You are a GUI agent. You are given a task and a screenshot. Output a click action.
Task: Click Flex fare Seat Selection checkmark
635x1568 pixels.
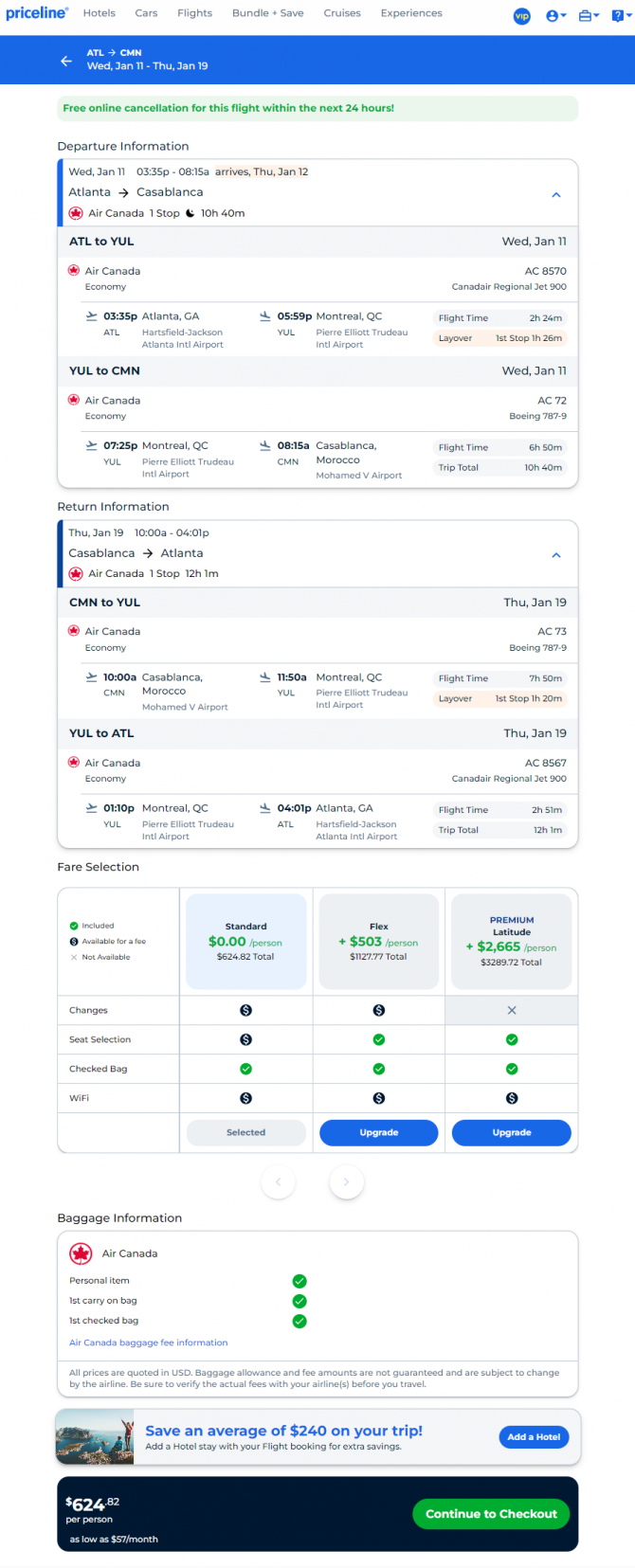point(379,1039)
